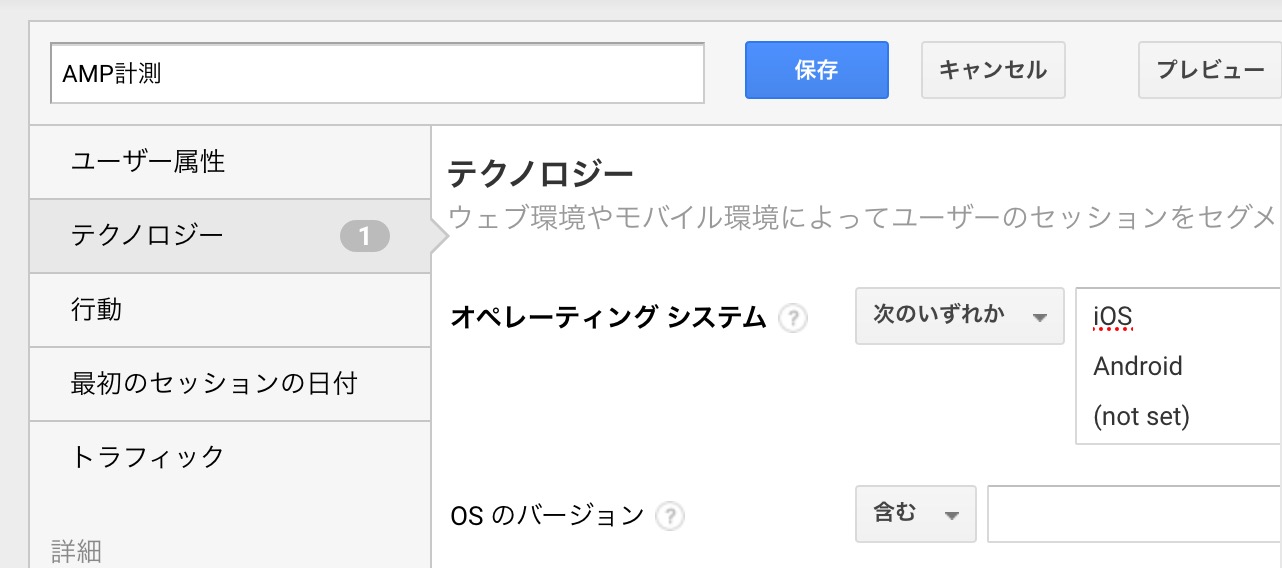Select the (not set) operating system entry

1141,416
